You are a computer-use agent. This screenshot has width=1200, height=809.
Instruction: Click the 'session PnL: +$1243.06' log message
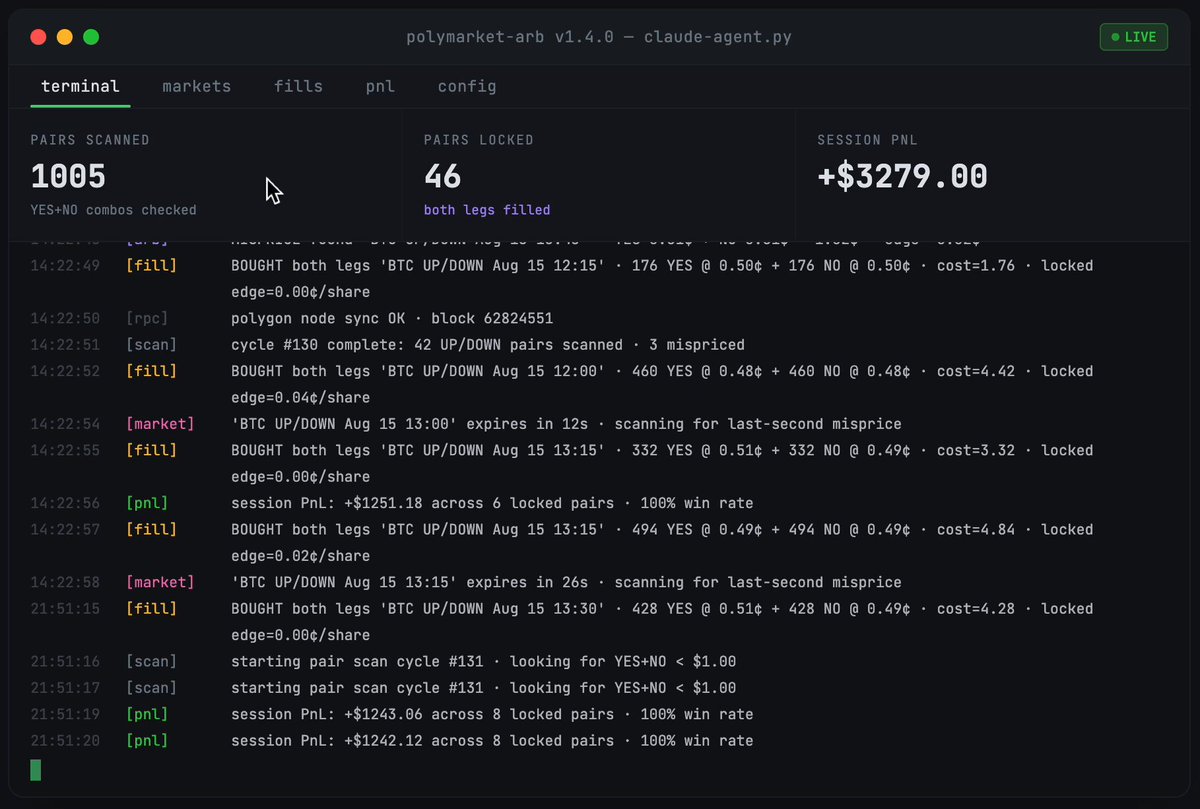(492, 715)
